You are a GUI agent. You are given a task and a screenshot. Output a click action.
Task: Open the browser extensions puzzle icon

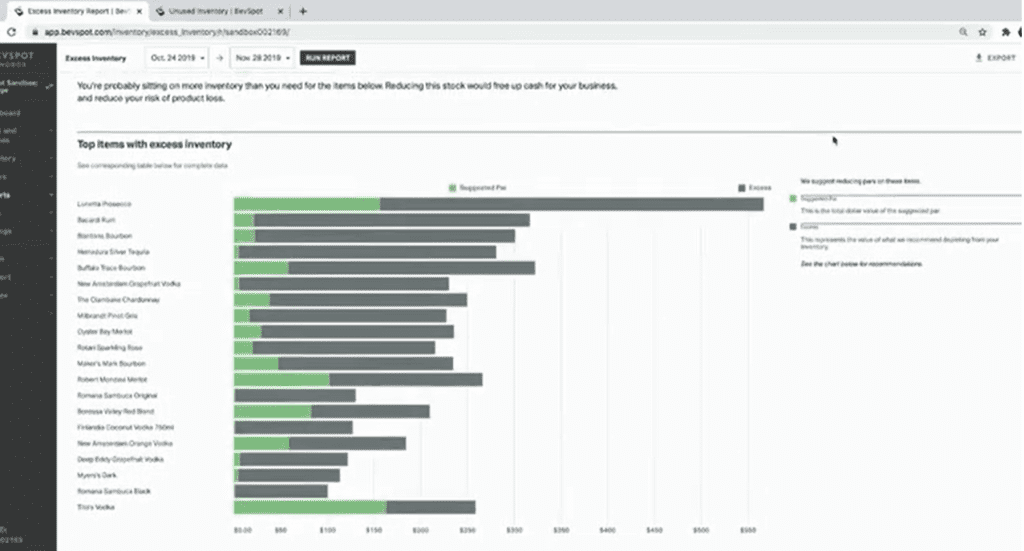tap(1006, 32)
